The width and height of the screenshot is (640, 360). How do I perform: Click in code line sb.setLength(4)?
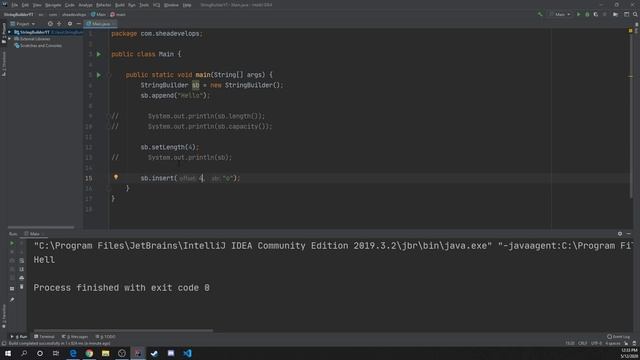(170, 147)
